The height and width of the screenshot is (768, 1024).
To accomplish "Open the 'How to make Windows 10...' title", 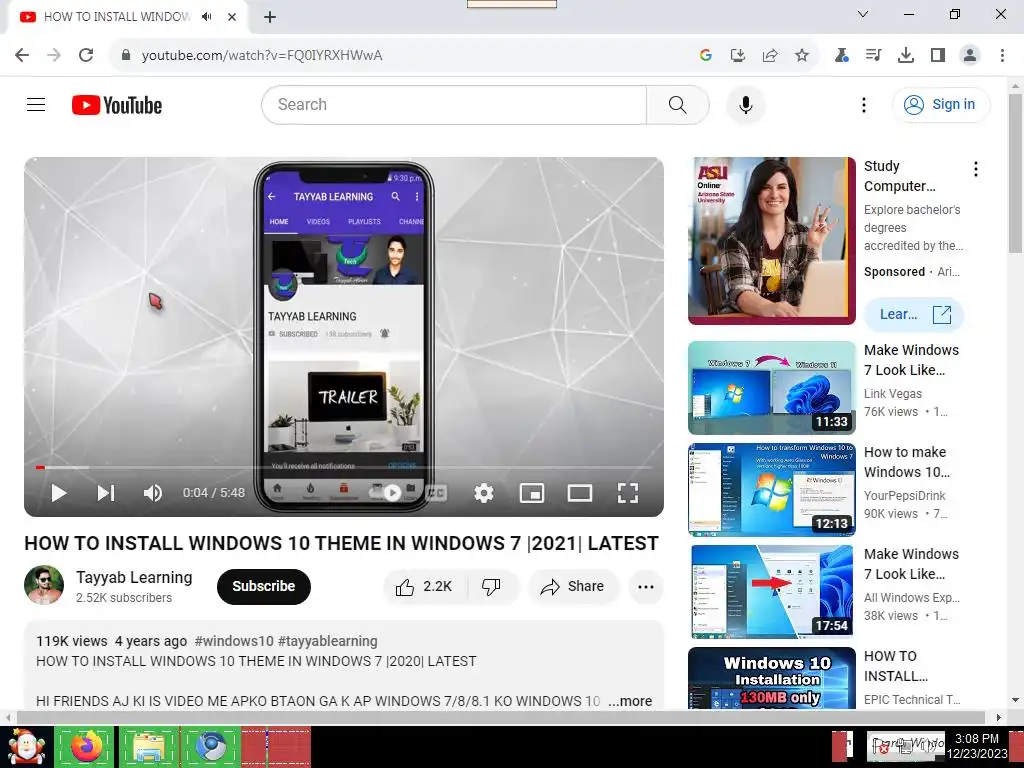I will [906, 462].
